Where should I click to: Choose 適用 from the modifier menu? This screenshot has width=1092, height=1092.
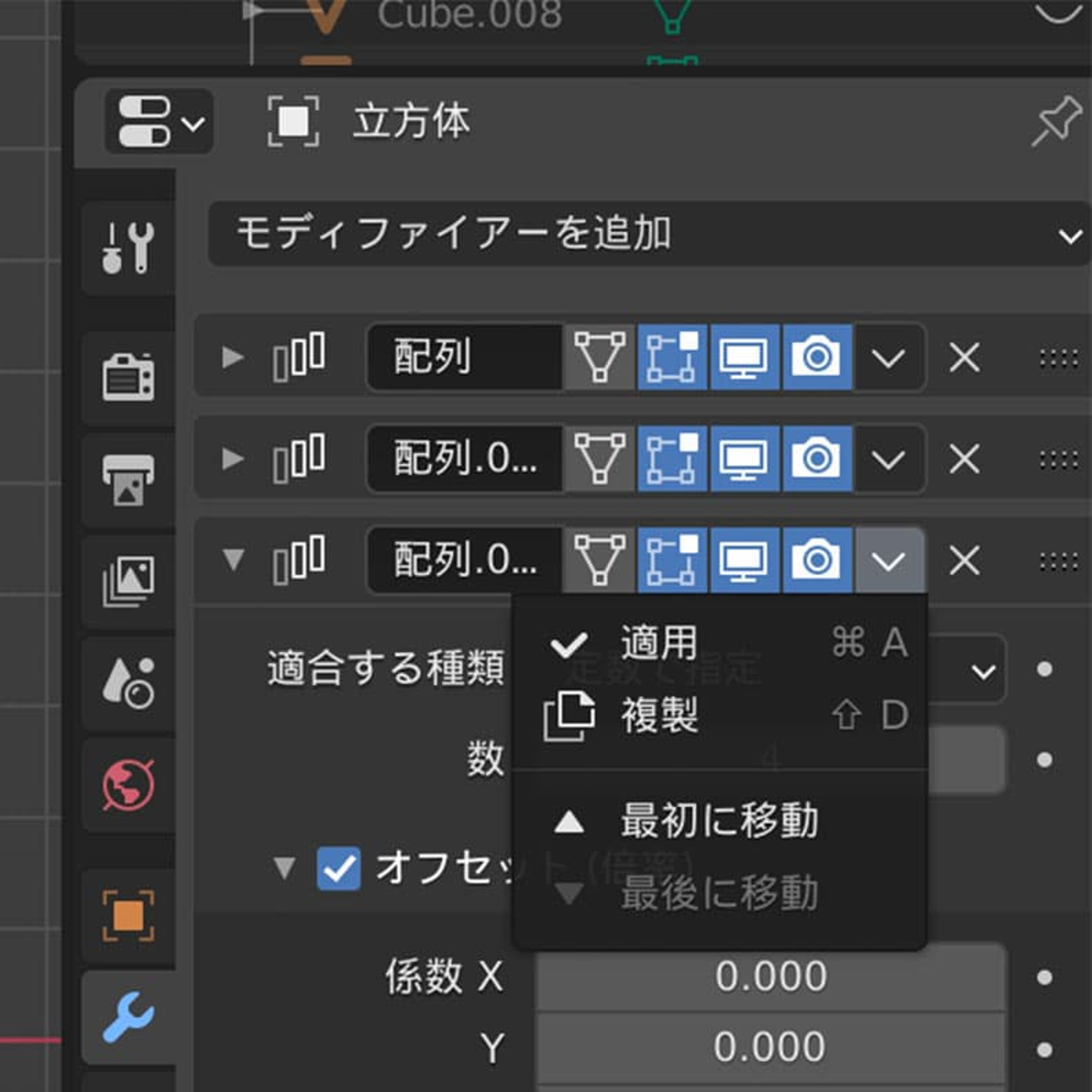click(x=658, y=643)
